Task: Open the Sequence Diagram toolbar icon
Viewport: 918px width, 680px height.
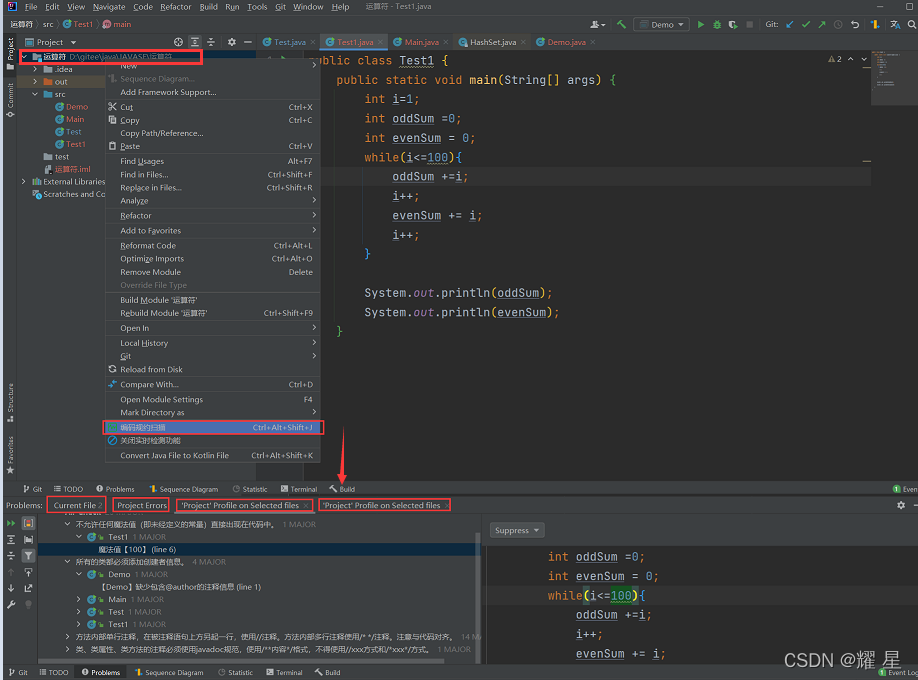Action: pyautogui.click(x=875, y=25)
